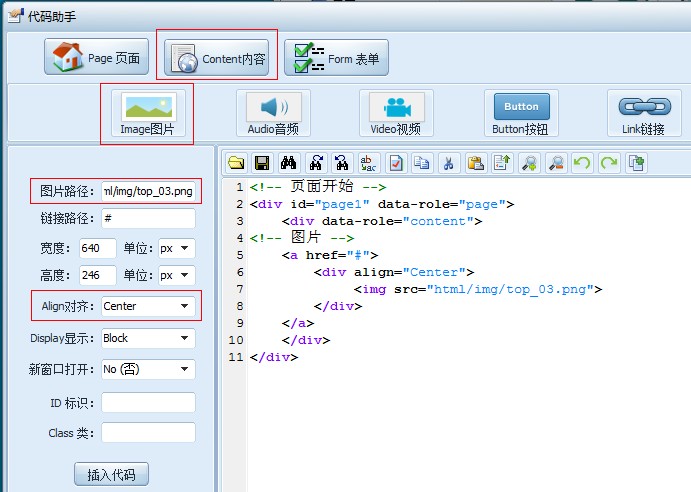Screen dimensions: 691x492
Task: Click code line with img src top_03.png
Action: [x=478, y=289]
